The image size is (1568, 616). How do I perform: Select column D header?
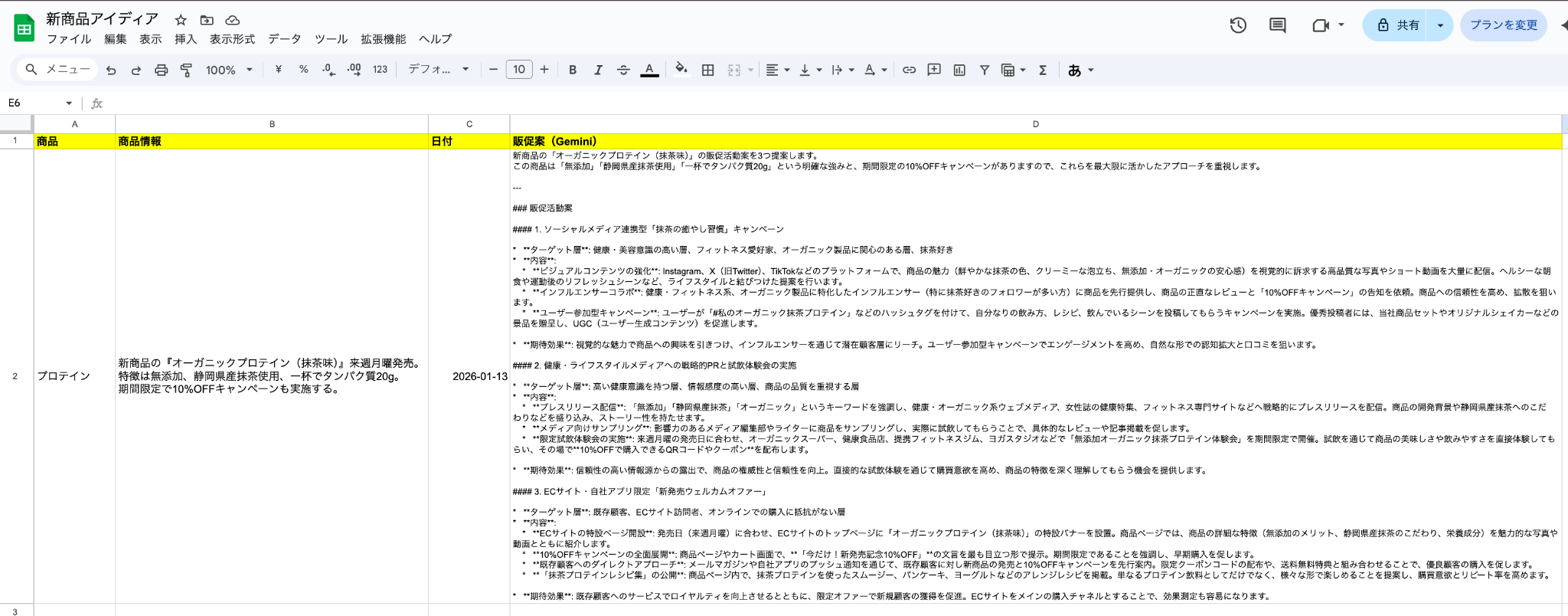click(x=1035, y=124)
